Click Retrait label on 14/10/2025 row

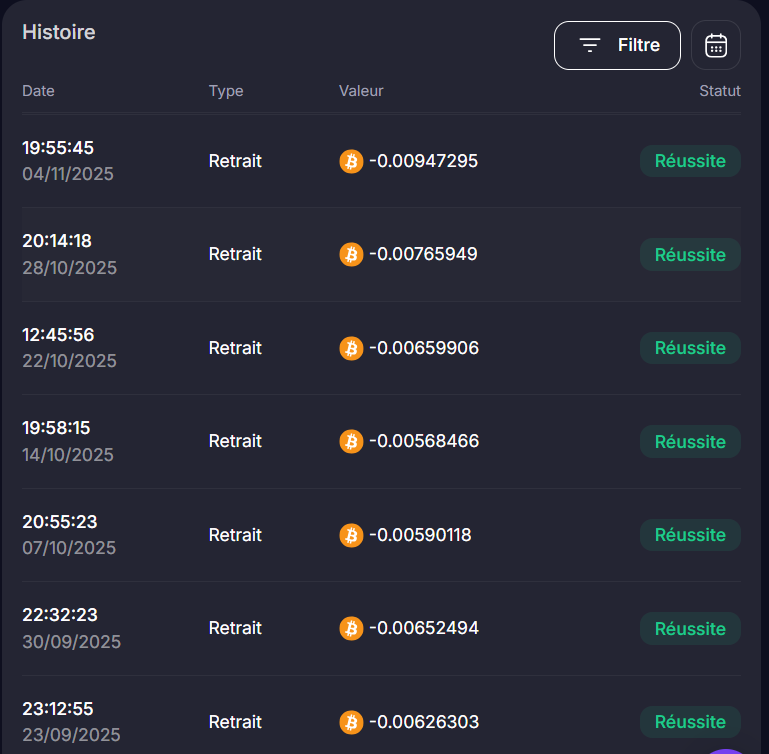point(235,441)
